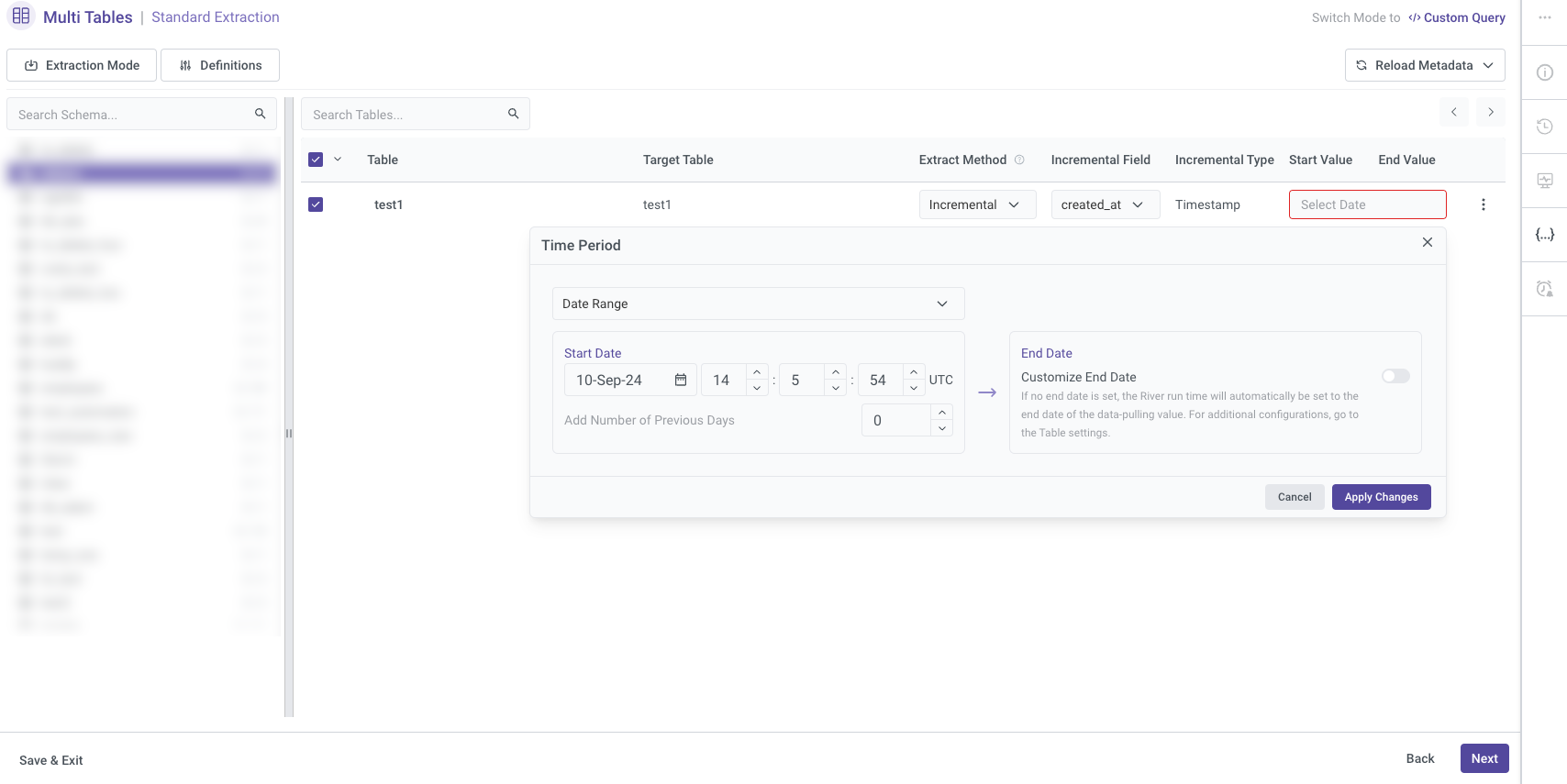Open the scheduler settings icon in sidebar
Screen dimensions: 1567x784
tap(1545, 289)
